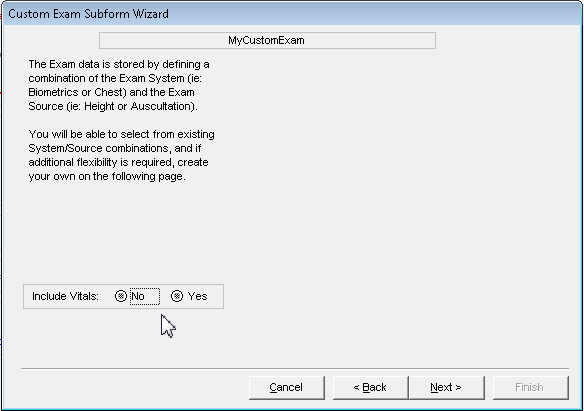
Task: Select the Yes radio button for vitals
Action: [x=177, y=296]
